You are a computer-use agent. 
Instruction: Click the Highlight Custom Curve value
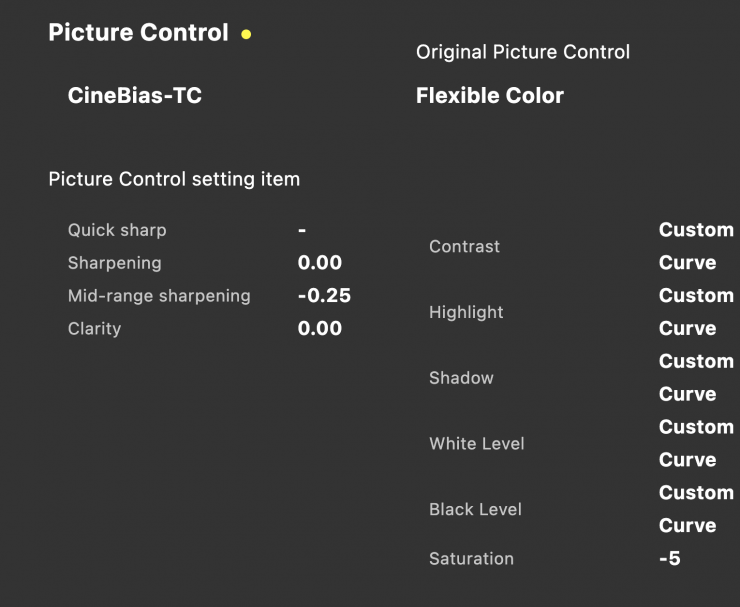pos(695,312)
